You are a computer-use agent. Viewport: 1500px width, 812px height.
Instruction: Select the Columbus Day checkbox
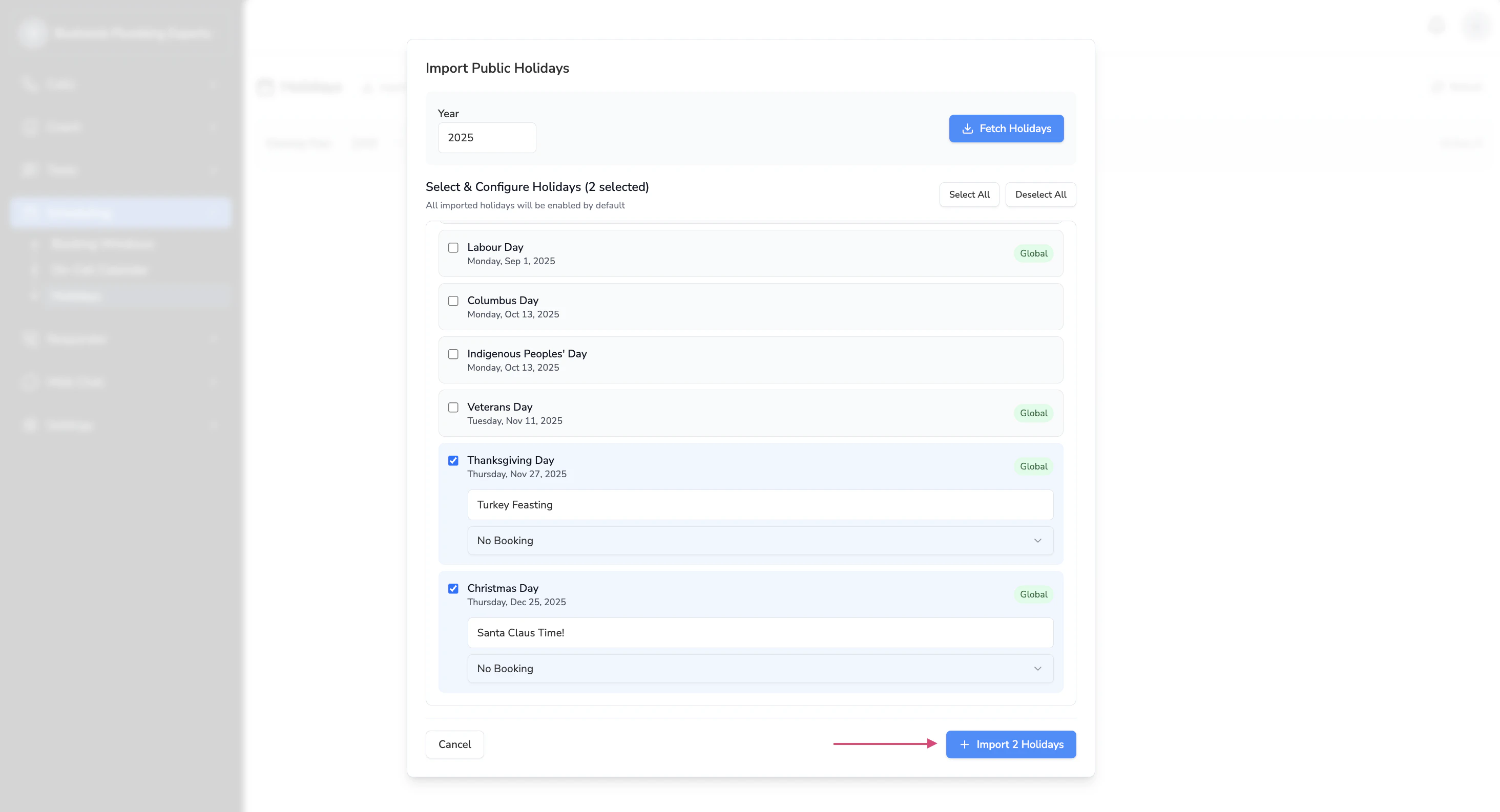click(453, 301)
